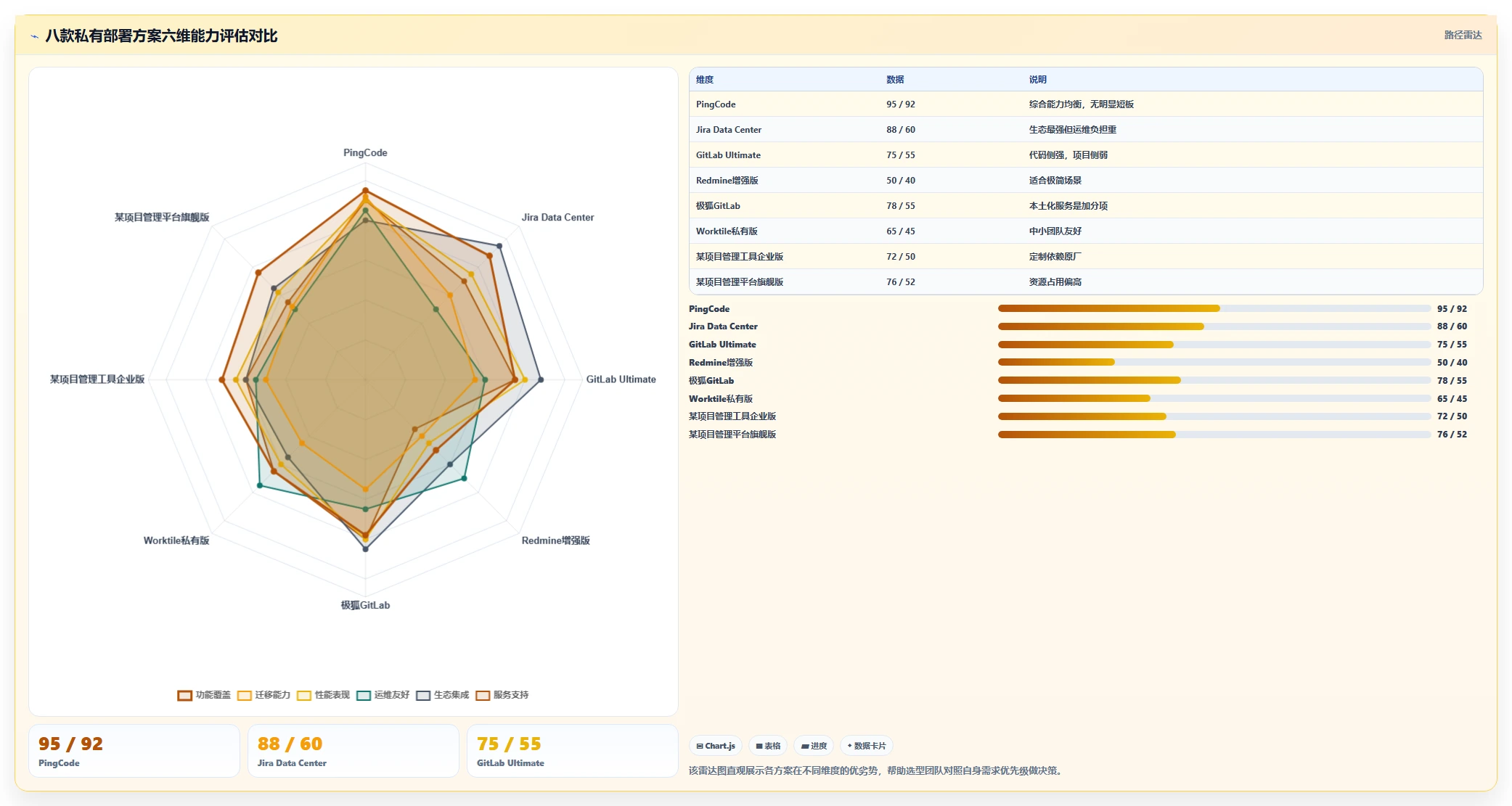Hide the 运维友好 legend series

point(383,695)
